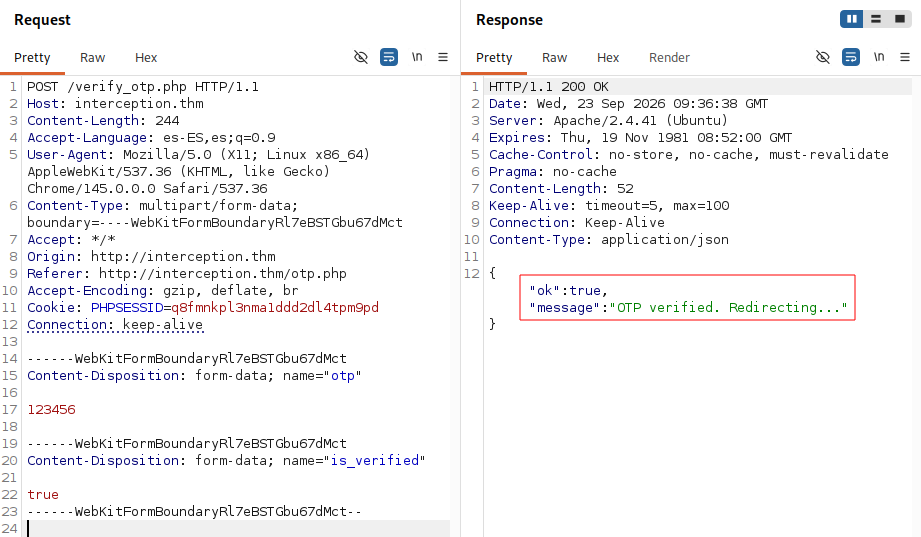The height and width of the screenshot is (537, 921).
Task: Click the Content-Length: 52 response header
Action: pos(561,189)
